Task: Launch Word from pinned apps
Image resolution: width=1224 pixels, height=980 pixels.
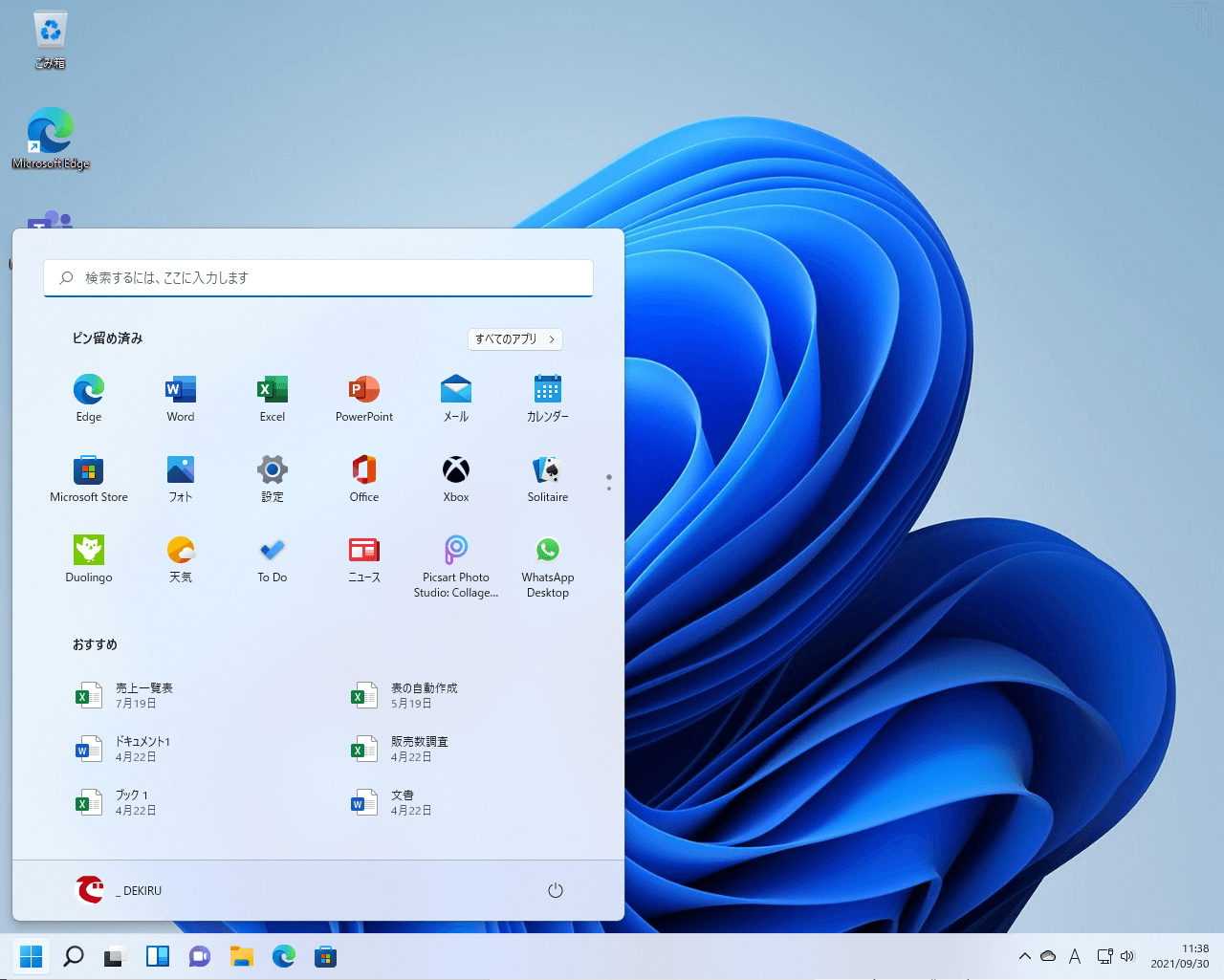Action: point(181,398)
